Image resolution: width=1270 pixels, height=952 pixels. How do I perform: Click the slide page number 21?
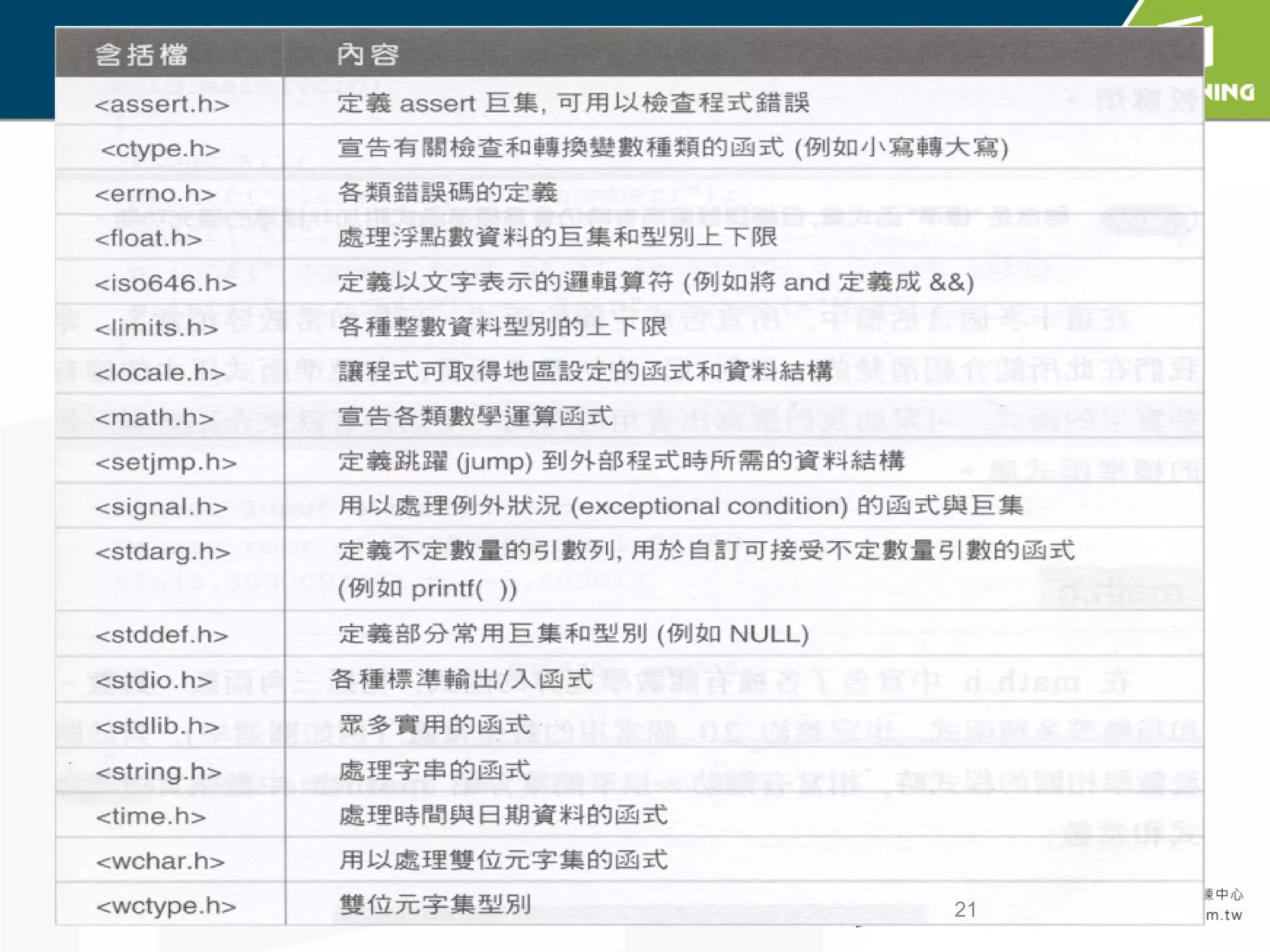966,909
